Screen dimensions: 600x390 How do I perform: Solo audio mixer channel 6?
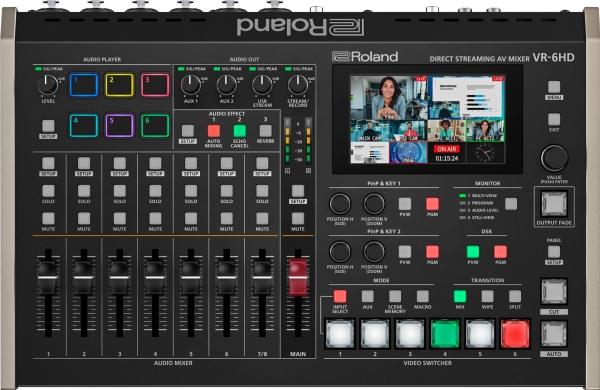pos(227,191)
